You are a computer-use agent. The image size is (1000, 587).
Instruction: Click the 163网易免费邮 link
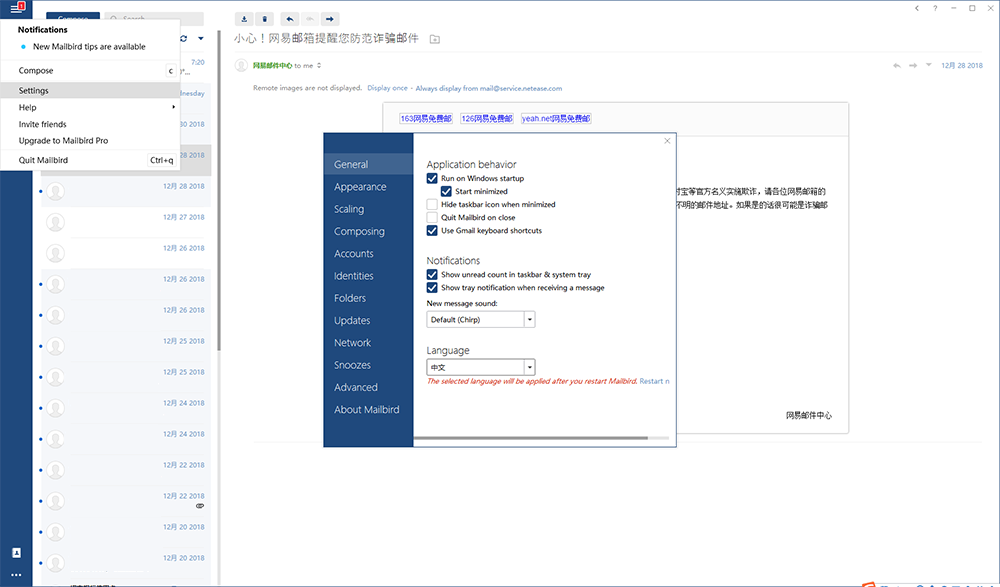click(426, 118)
